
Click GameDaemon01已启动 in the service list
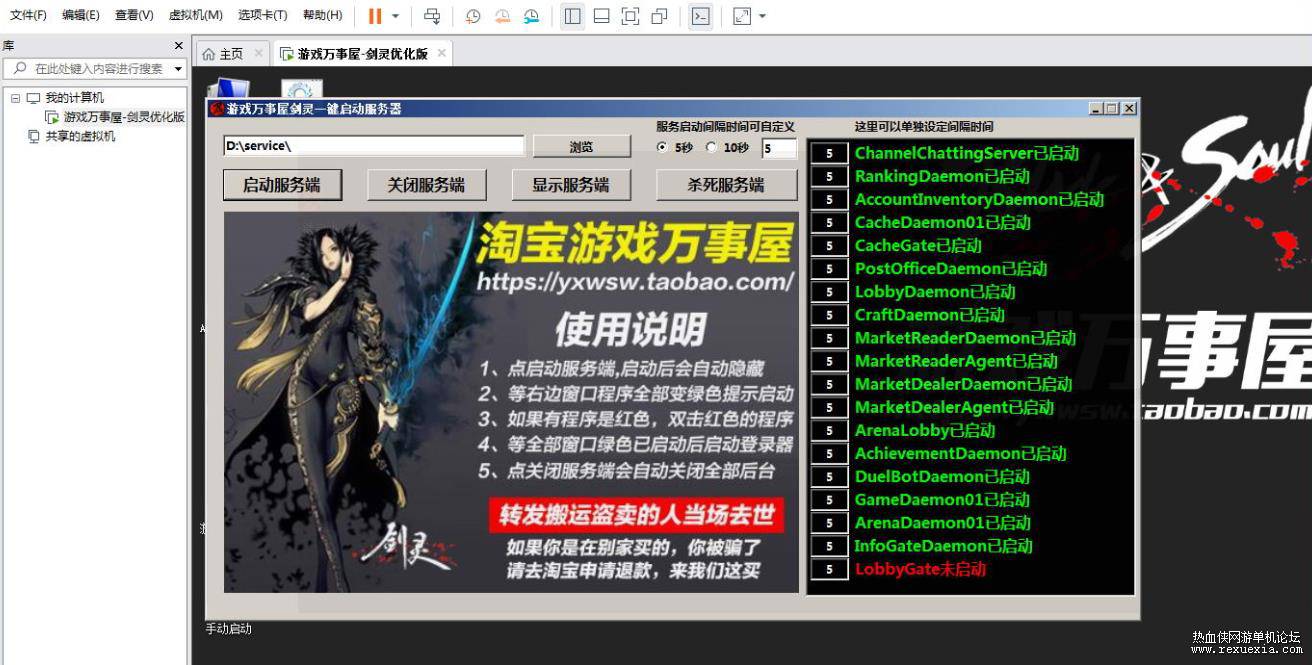(x=942, y=500)
